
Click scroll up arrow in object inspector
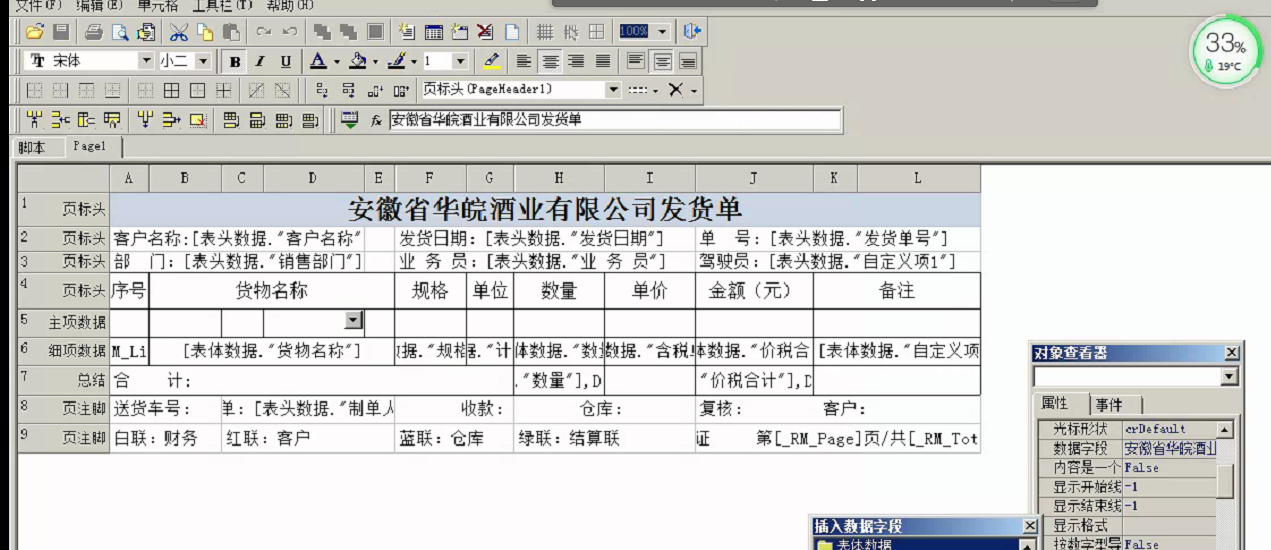(1224, 429)
